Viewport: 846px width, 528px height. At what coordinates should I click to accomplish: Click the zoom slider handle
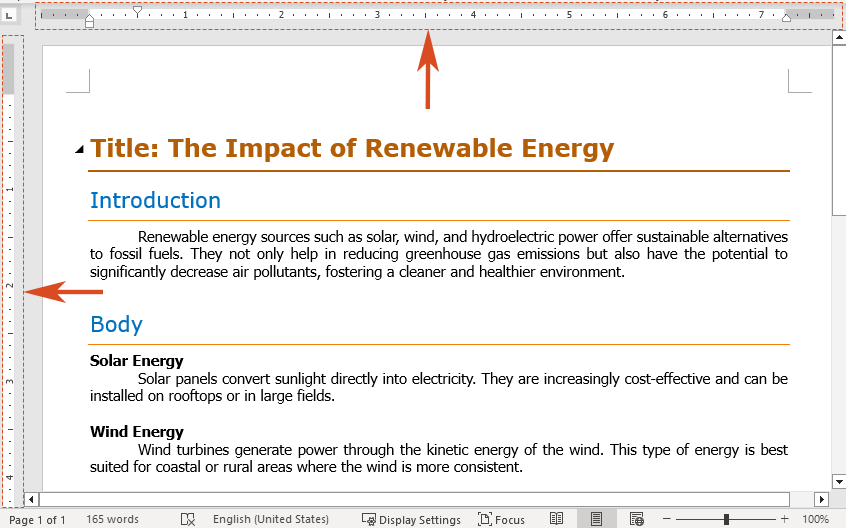pos(726,519)
